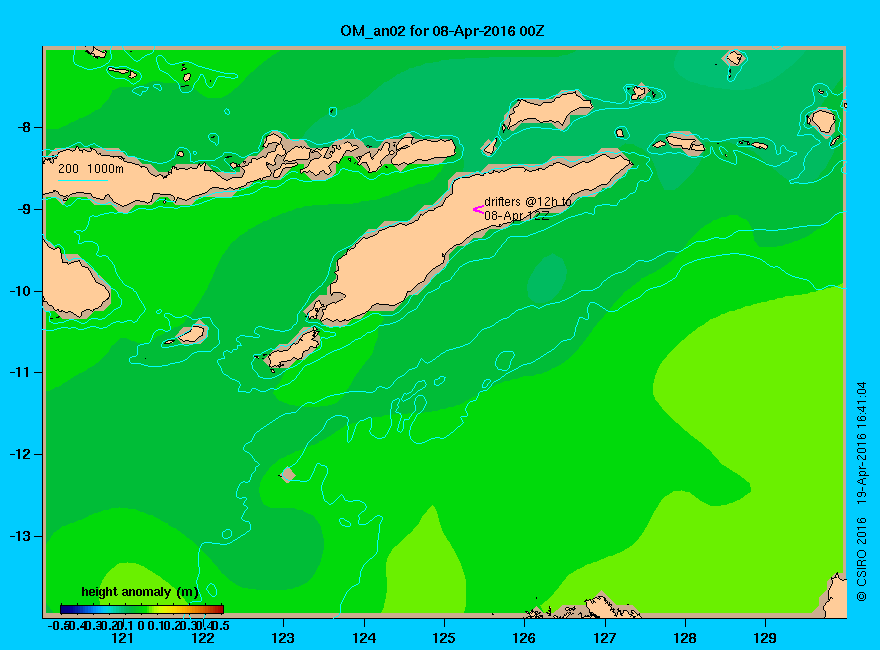Click the magenta drifter arrow marker on Timor
This screenshot has height=650, width=880.
478,210
